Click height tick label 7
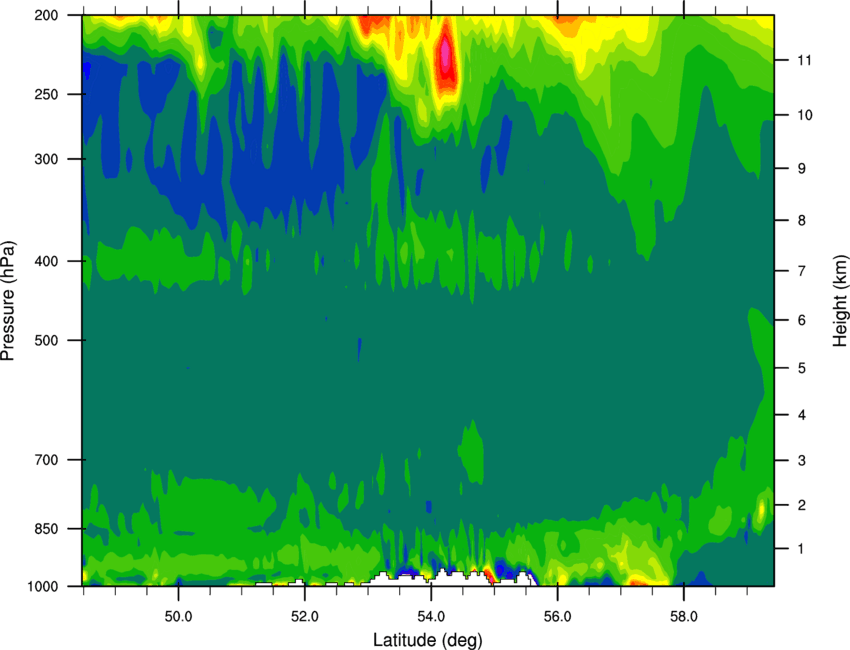 click(801, 271)
